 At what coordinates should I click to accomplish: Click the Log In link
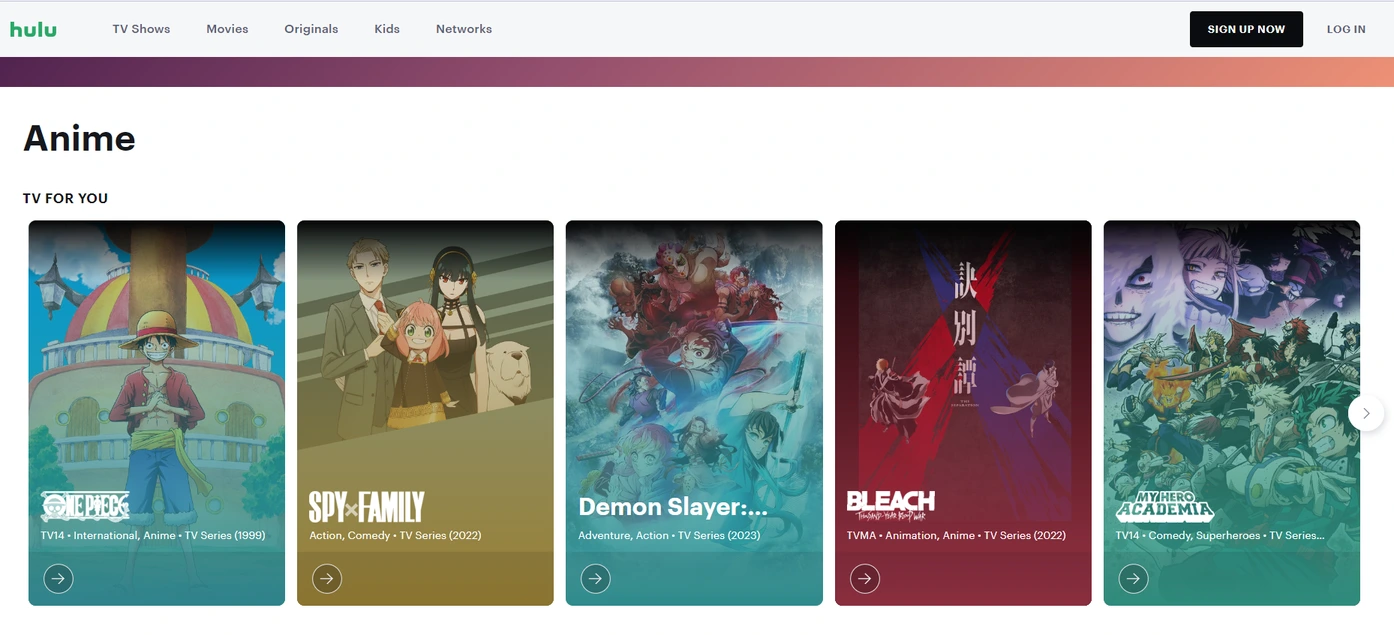(1346, 29)
